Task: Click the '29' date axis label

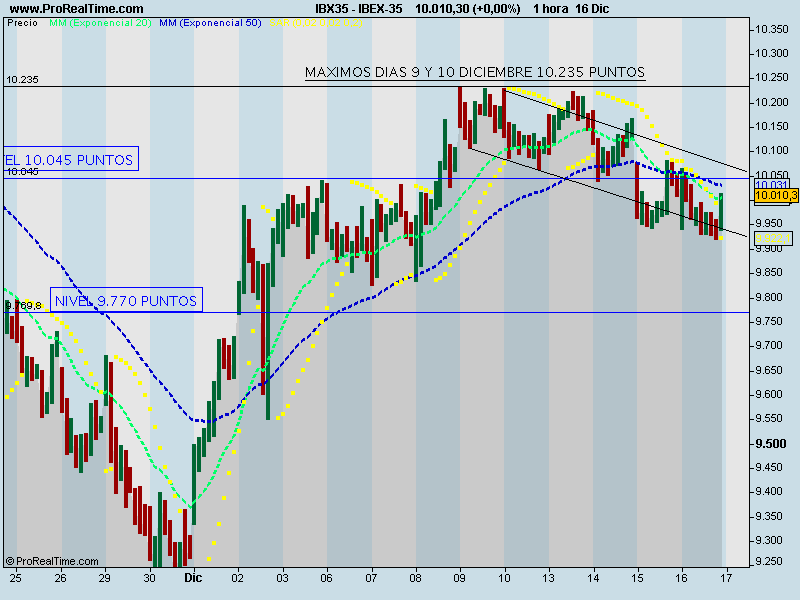Action: click(105, 578)
